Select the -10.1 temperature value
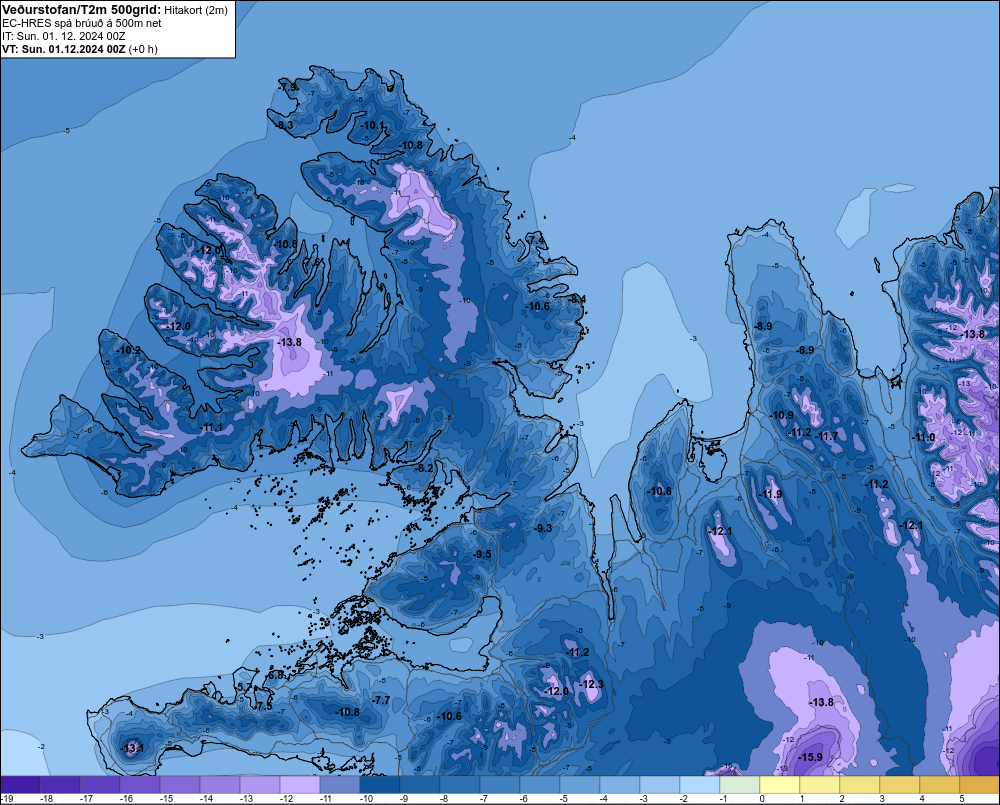Image resolution: width=1000 pixels, height=805 pixels. point(374,125)
